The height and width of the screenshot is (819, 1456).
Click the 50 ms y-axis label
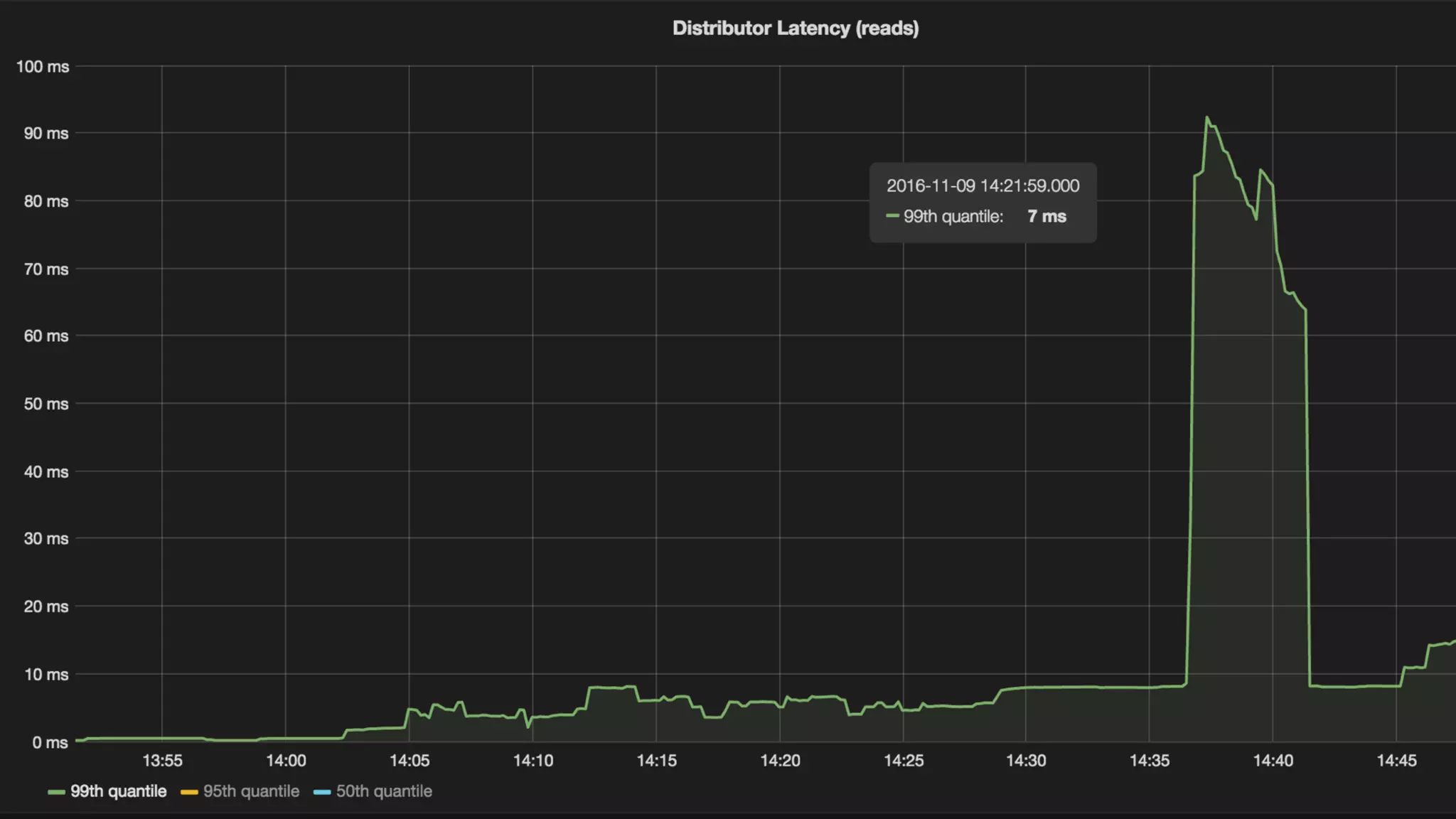click(46, 404)
